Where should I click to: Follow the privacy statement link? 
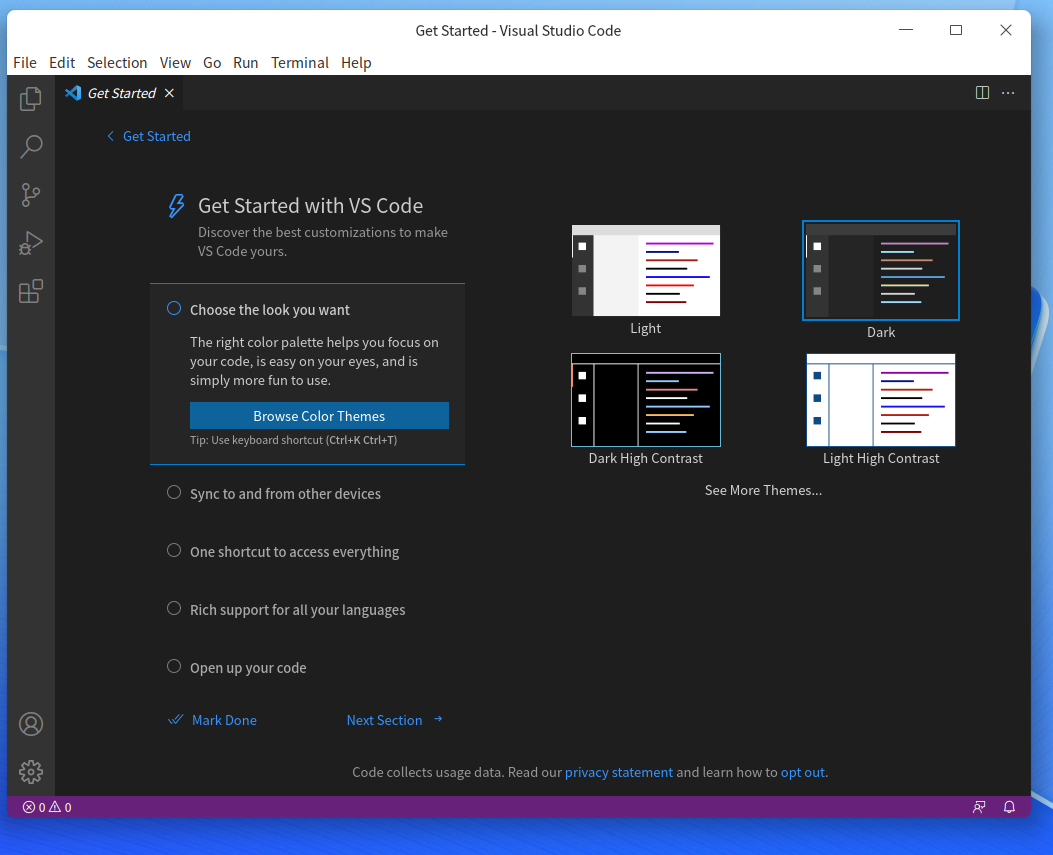pos(619,772)
